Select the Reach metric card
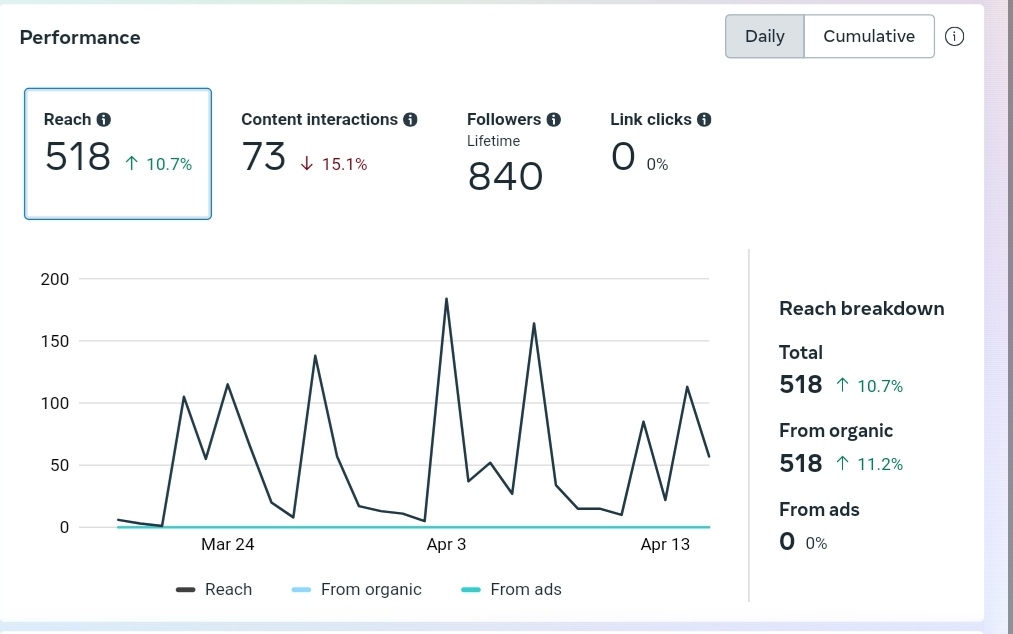The width and height of the screenshot is (1013, 634). tap(118, 153)
